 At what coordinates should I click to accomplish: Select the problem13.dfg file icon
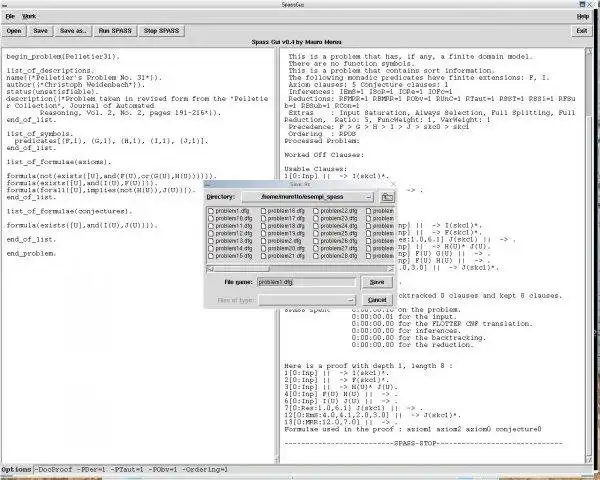[211, 241]
